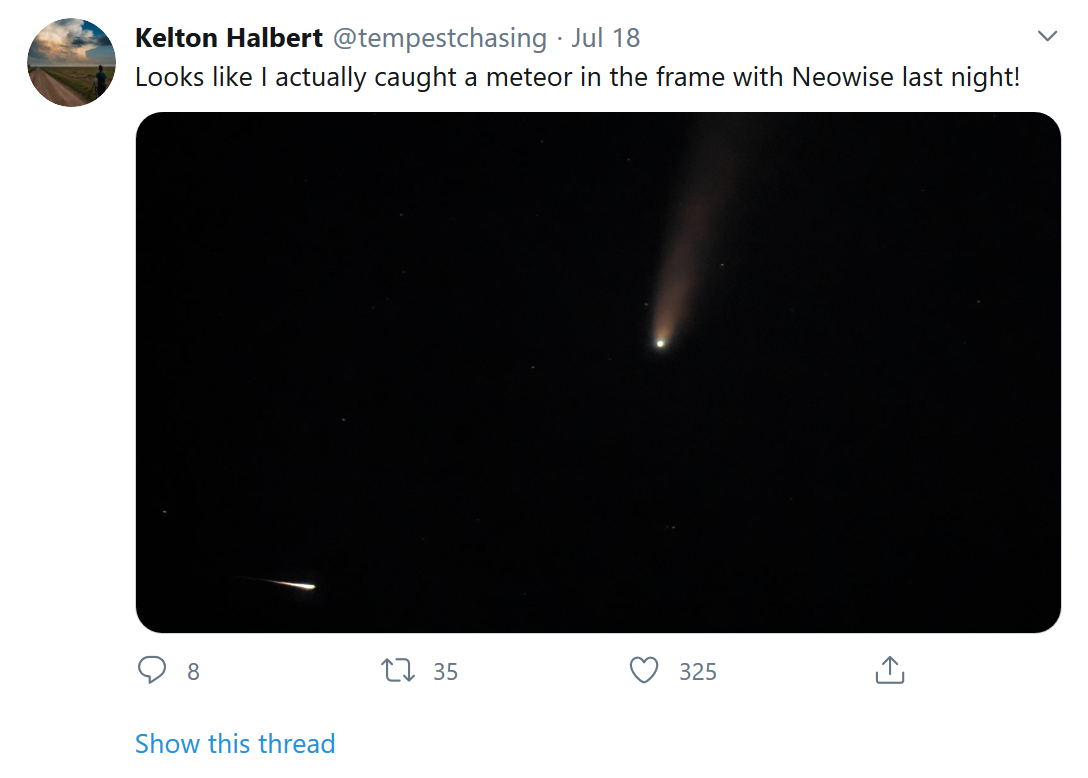Expand the tweet options chevron
Image resolution: width=1088 pixels, height=778 pixels.
coord(1047,37)
